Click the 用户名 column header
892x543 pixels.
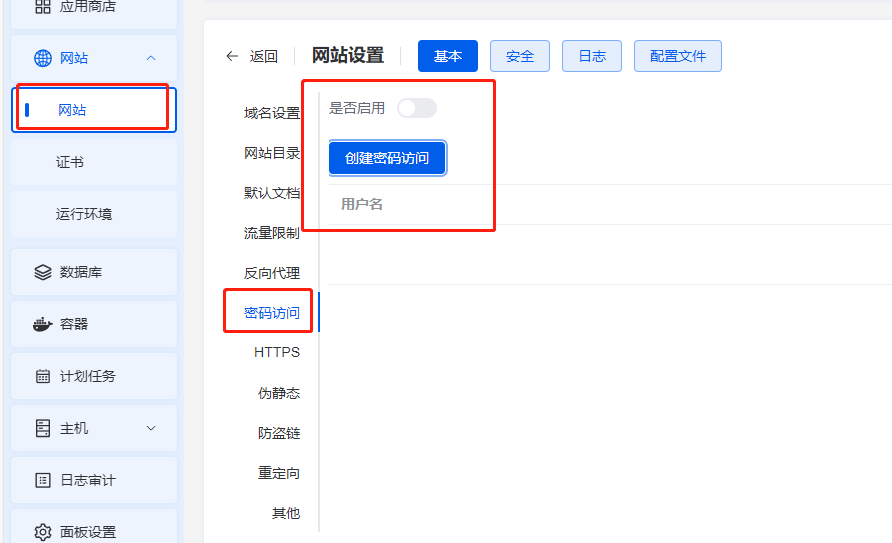pyautogui.click(x=362, y=204)
